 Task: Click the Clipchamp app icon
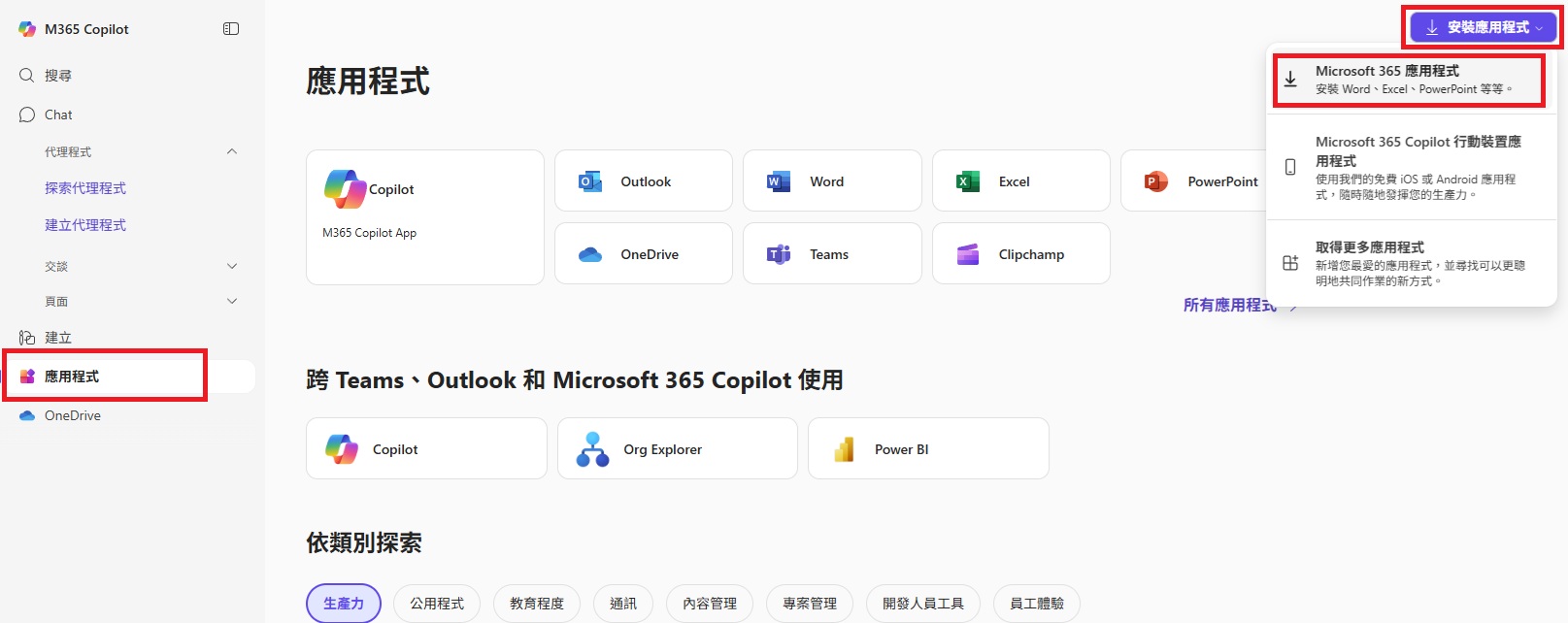[968, 254]
